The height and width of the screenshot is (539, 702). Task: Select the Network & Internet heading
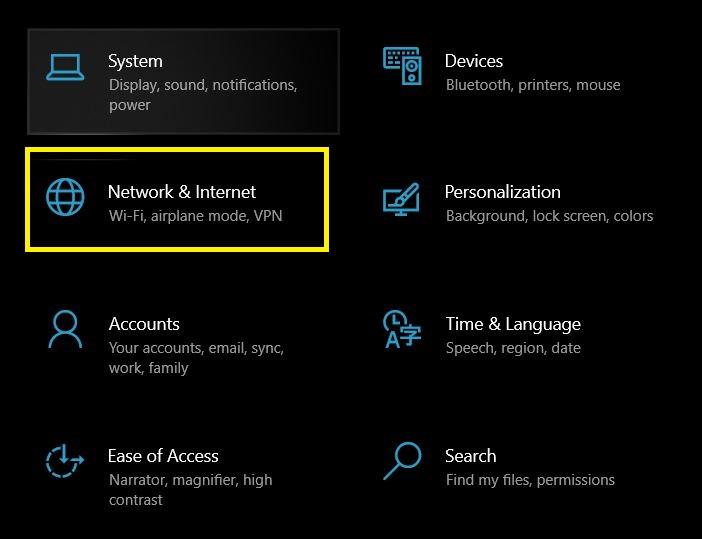[182, 192]
